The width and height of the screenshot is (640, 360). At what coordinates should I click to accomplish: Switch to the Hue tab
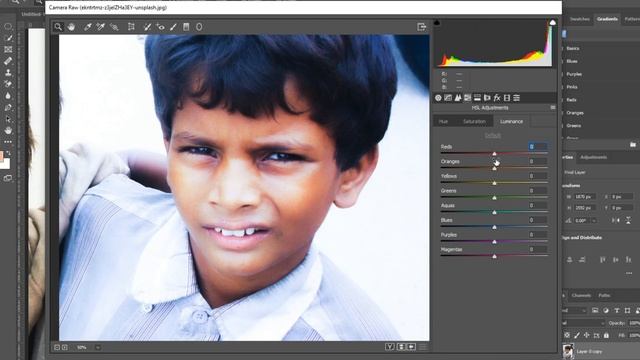pyautogui.click(x=443, y=122)
